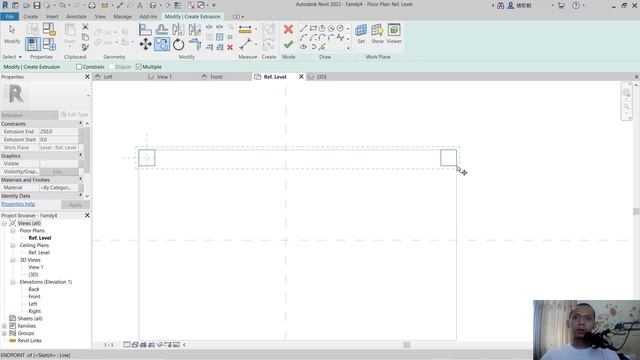
Task: Open the File tab
Action: coord(9,17)
